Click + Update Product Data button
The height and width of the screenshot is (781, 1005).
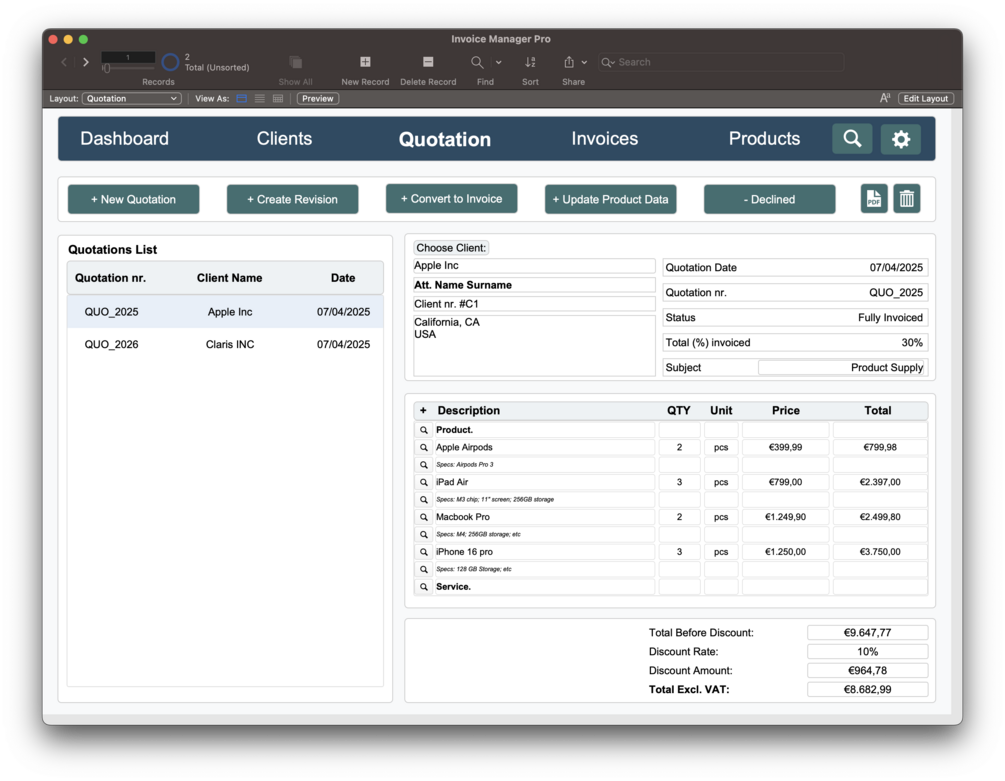click(x=610, y=199)
